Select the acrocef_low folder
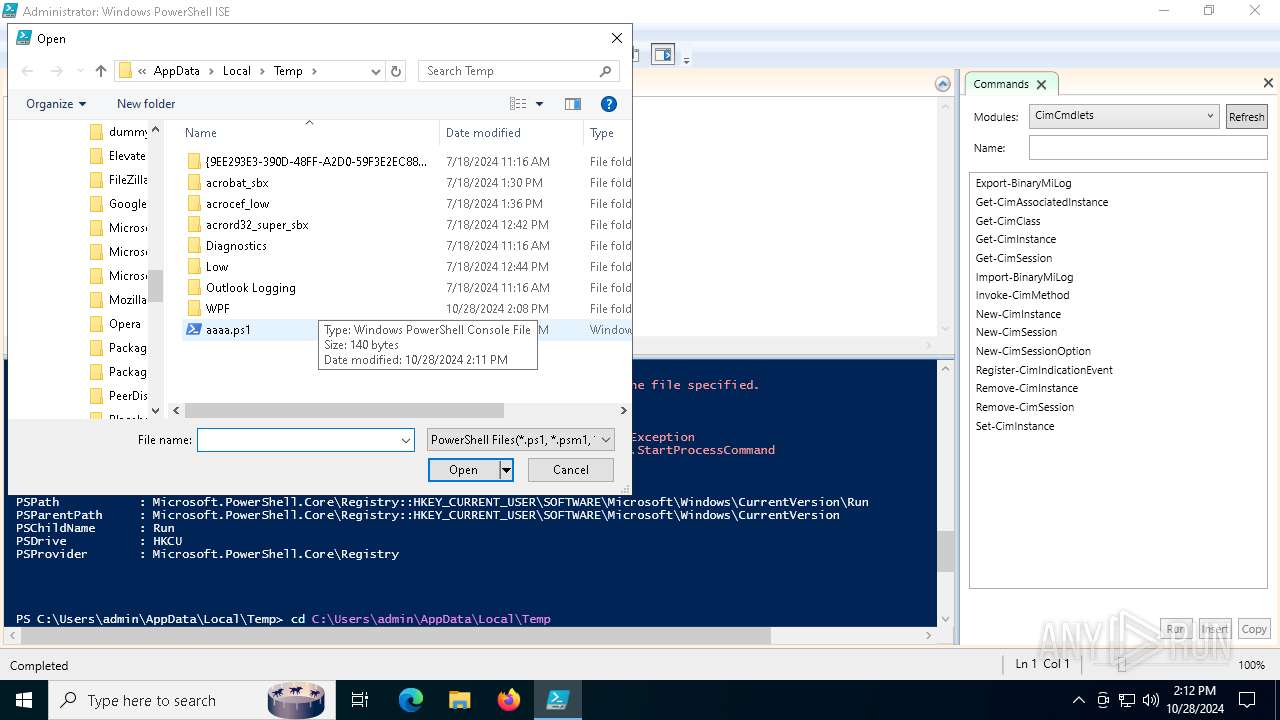This screenshot has width=1280, height=720. click(x=237, y=204)
